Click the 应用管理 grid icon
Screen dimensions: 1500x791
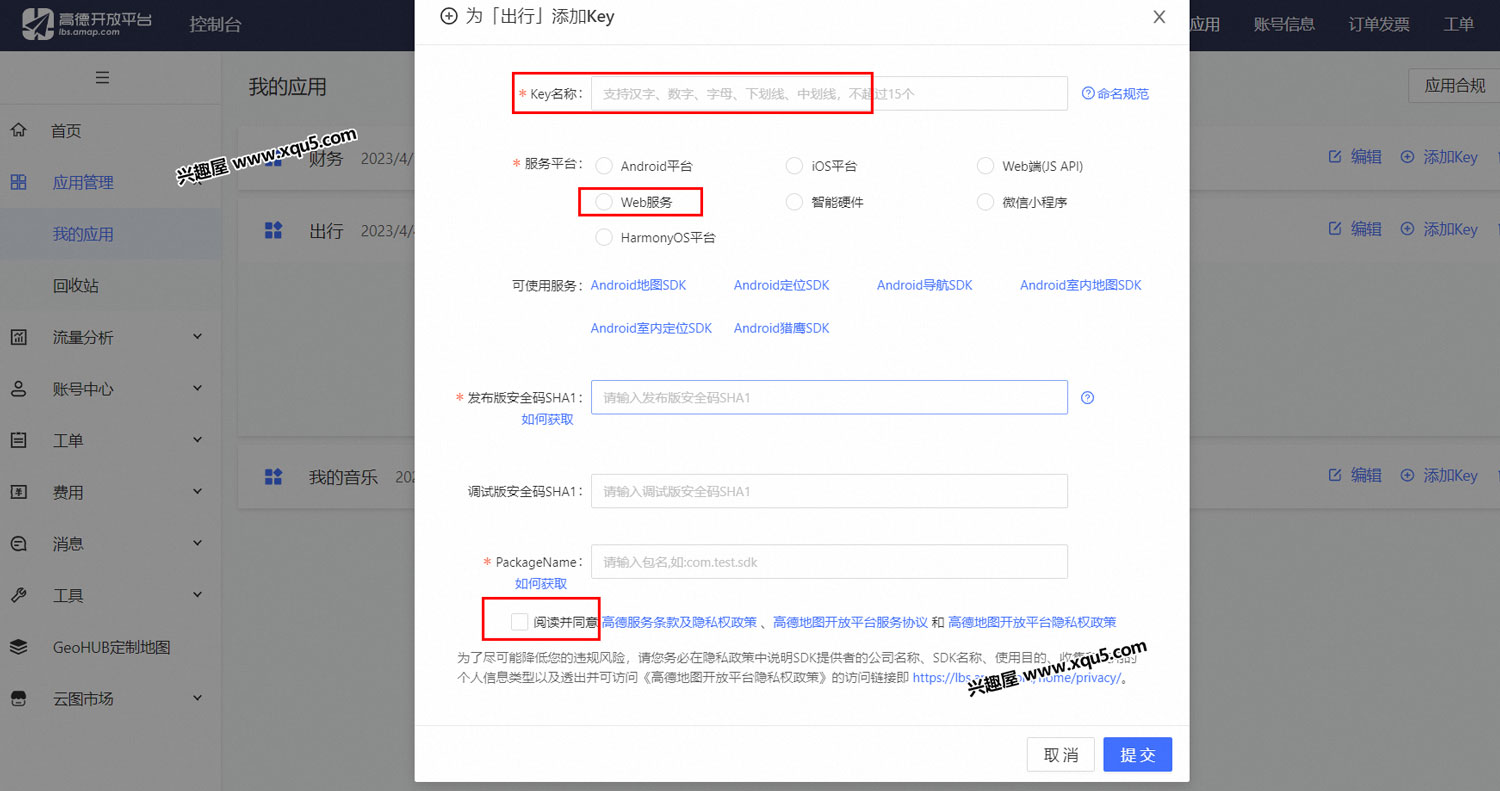click(x=18, y=182)
